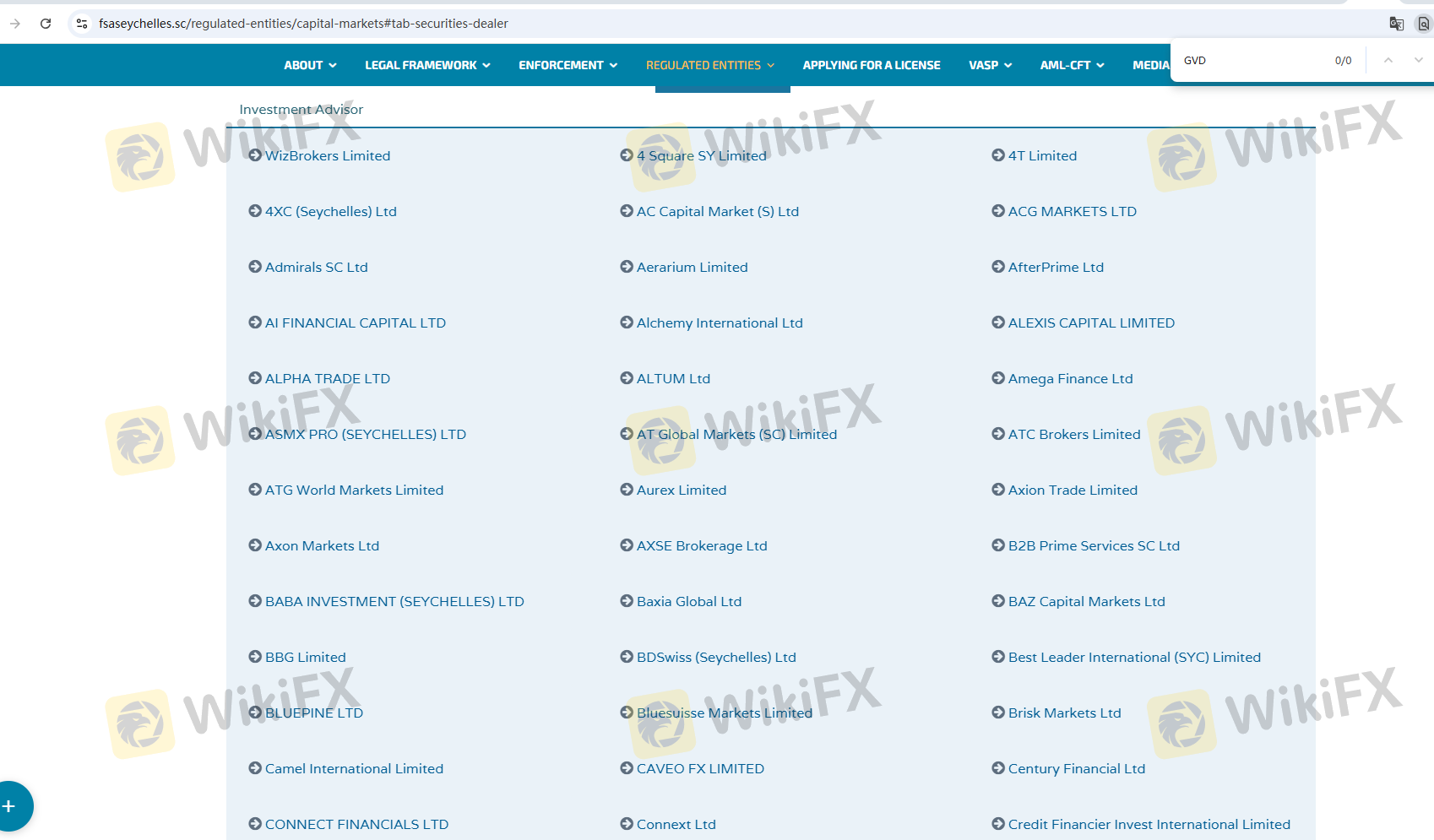This screenshot has height=840, width=1434.
Task: Open the MEDIA menu item
Action: [x=1150, y=65]
